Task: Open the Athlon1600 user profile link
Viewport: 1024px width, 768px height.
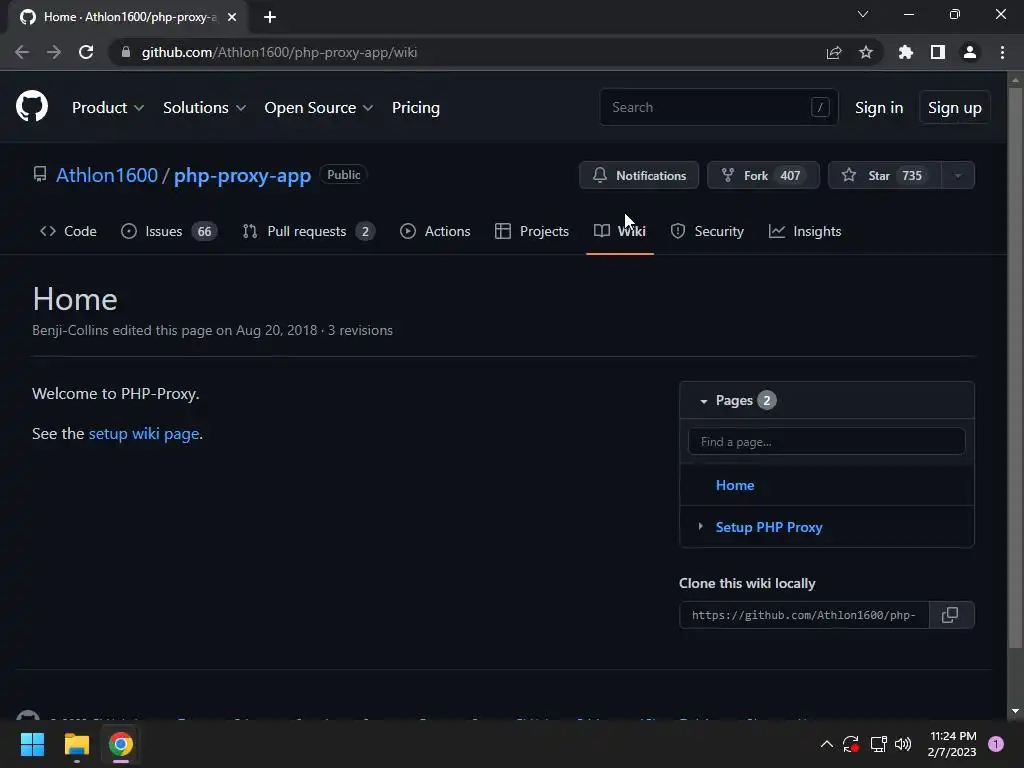Action: (106, 175)
